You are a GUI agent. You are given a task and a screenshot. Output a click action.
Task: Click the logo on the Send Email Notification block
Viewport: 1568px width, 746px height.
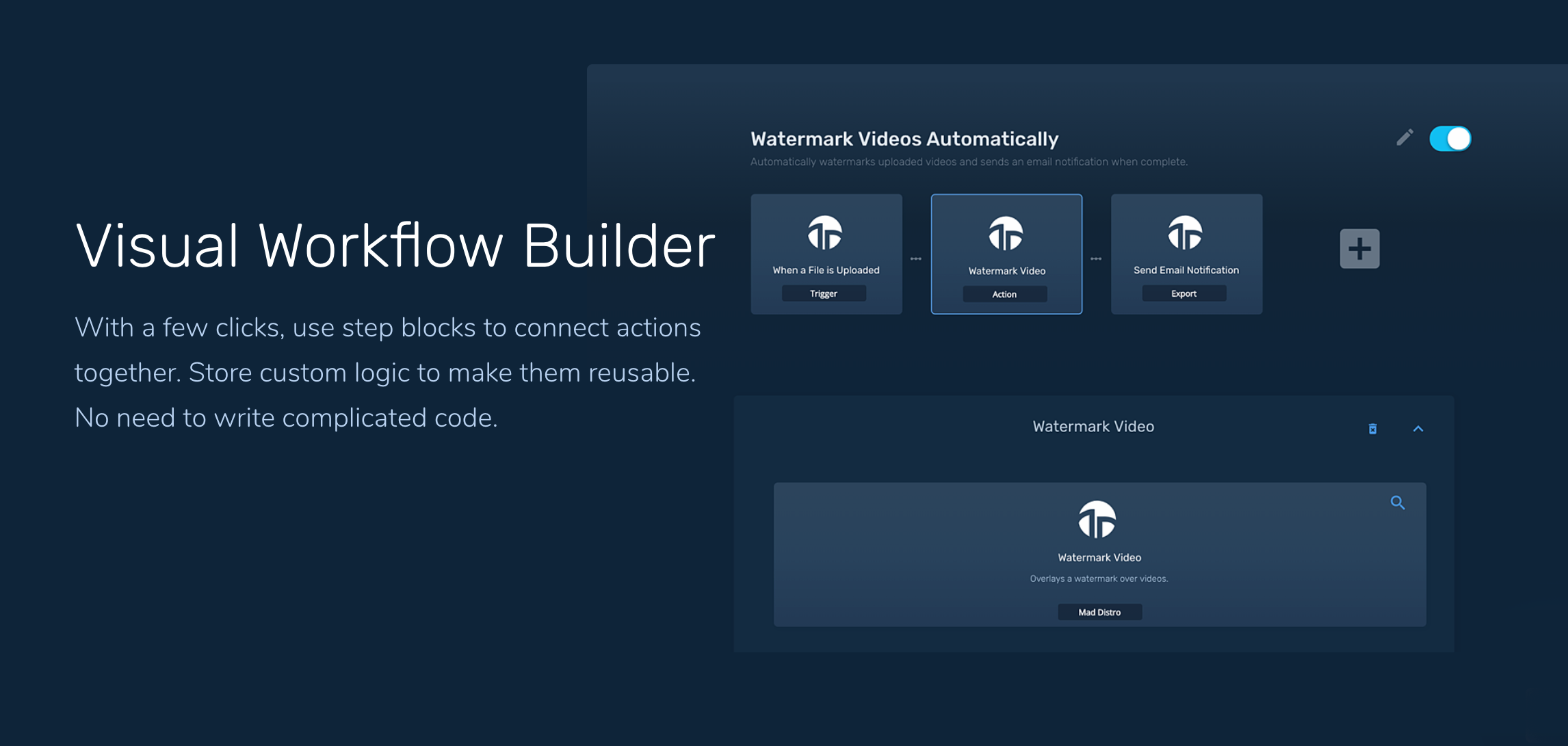coord(1186,235)
